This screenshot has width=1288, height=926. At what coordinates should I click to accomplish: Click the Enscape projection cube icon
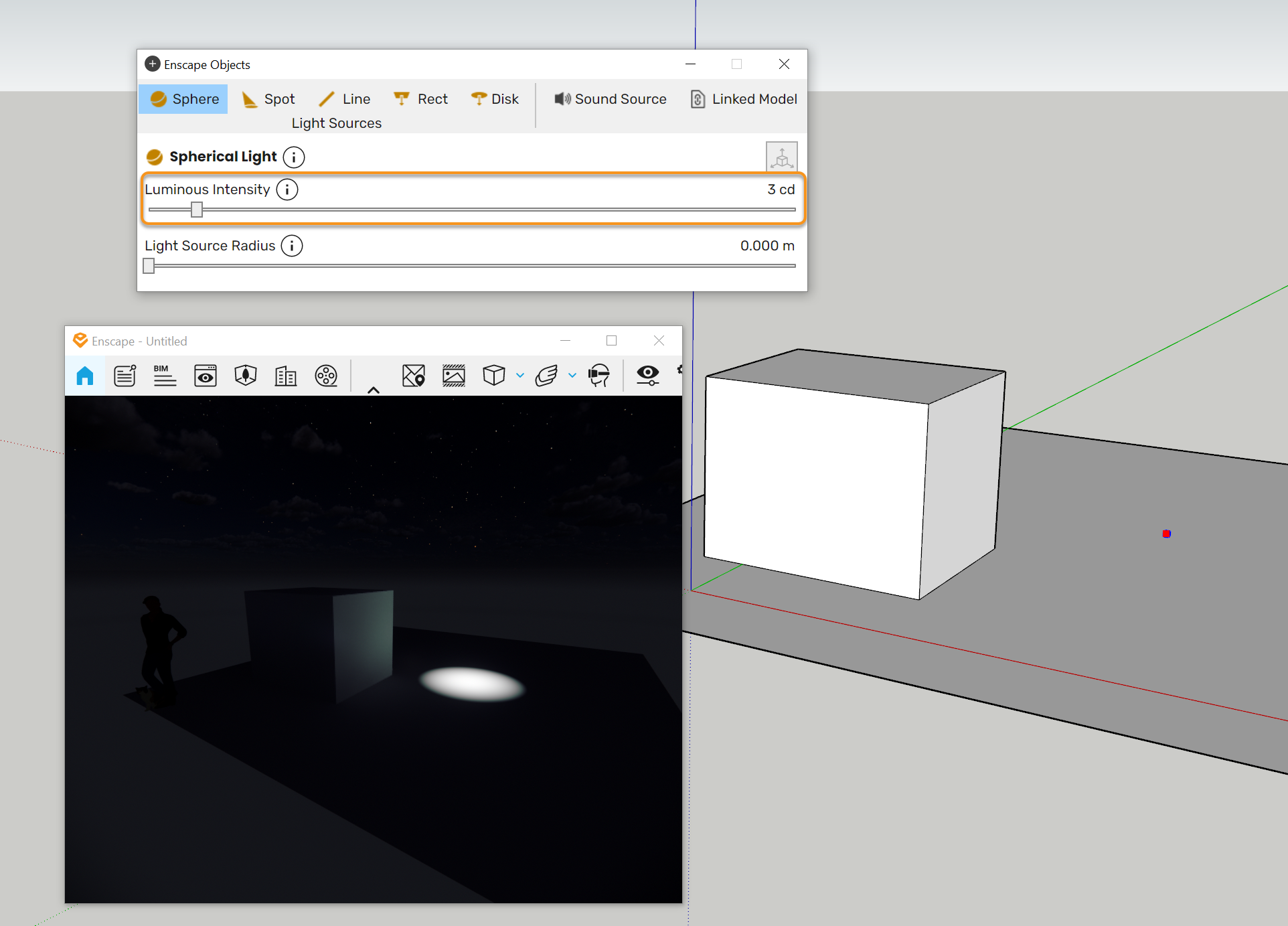(494, 376)
